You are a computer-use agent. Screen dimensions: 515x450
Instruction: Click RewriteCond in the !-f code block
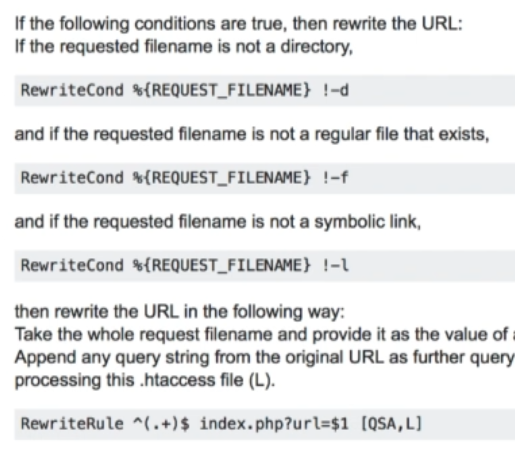(72, 178)
